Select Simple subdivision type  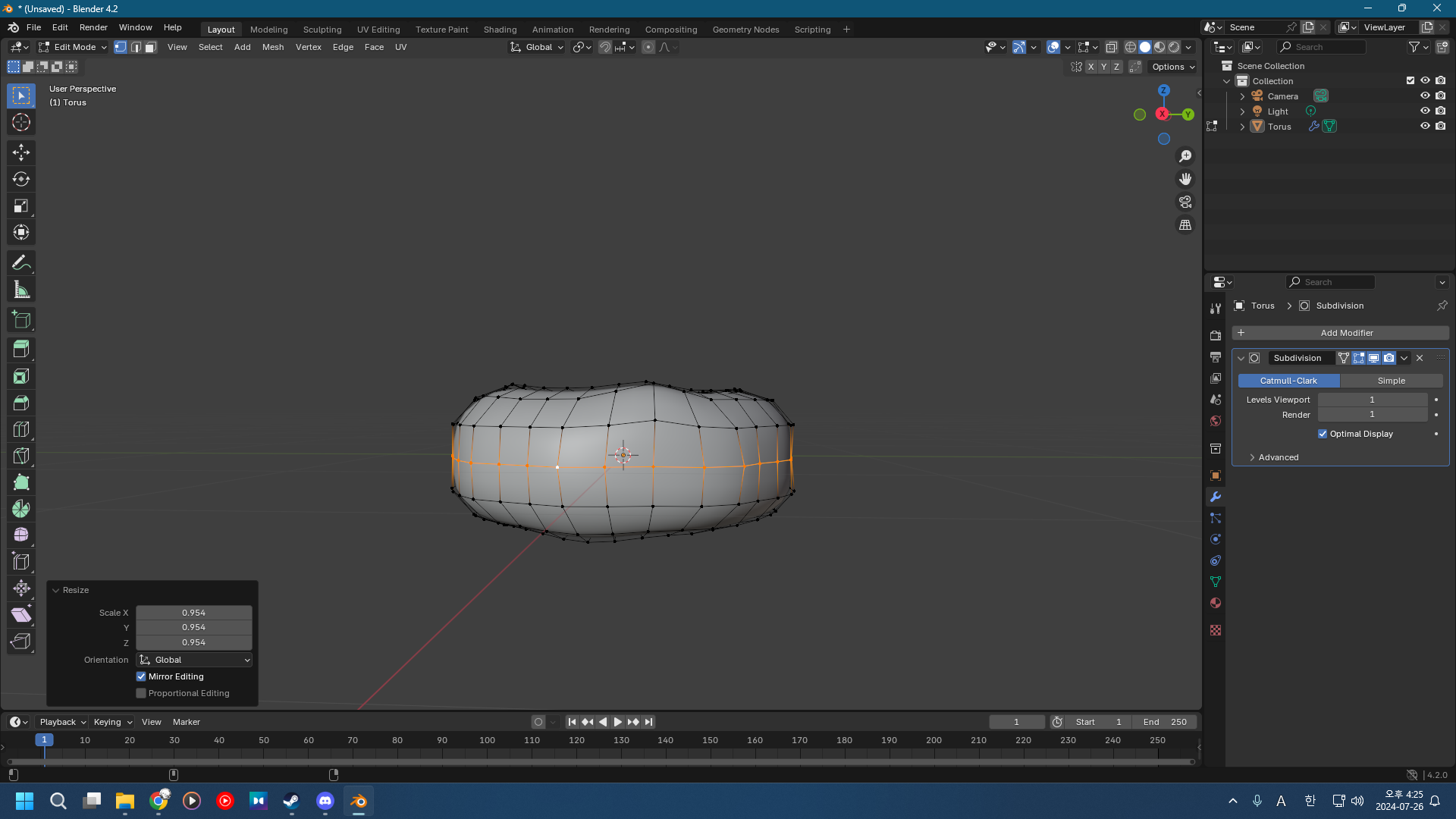tap(1391, 381)
